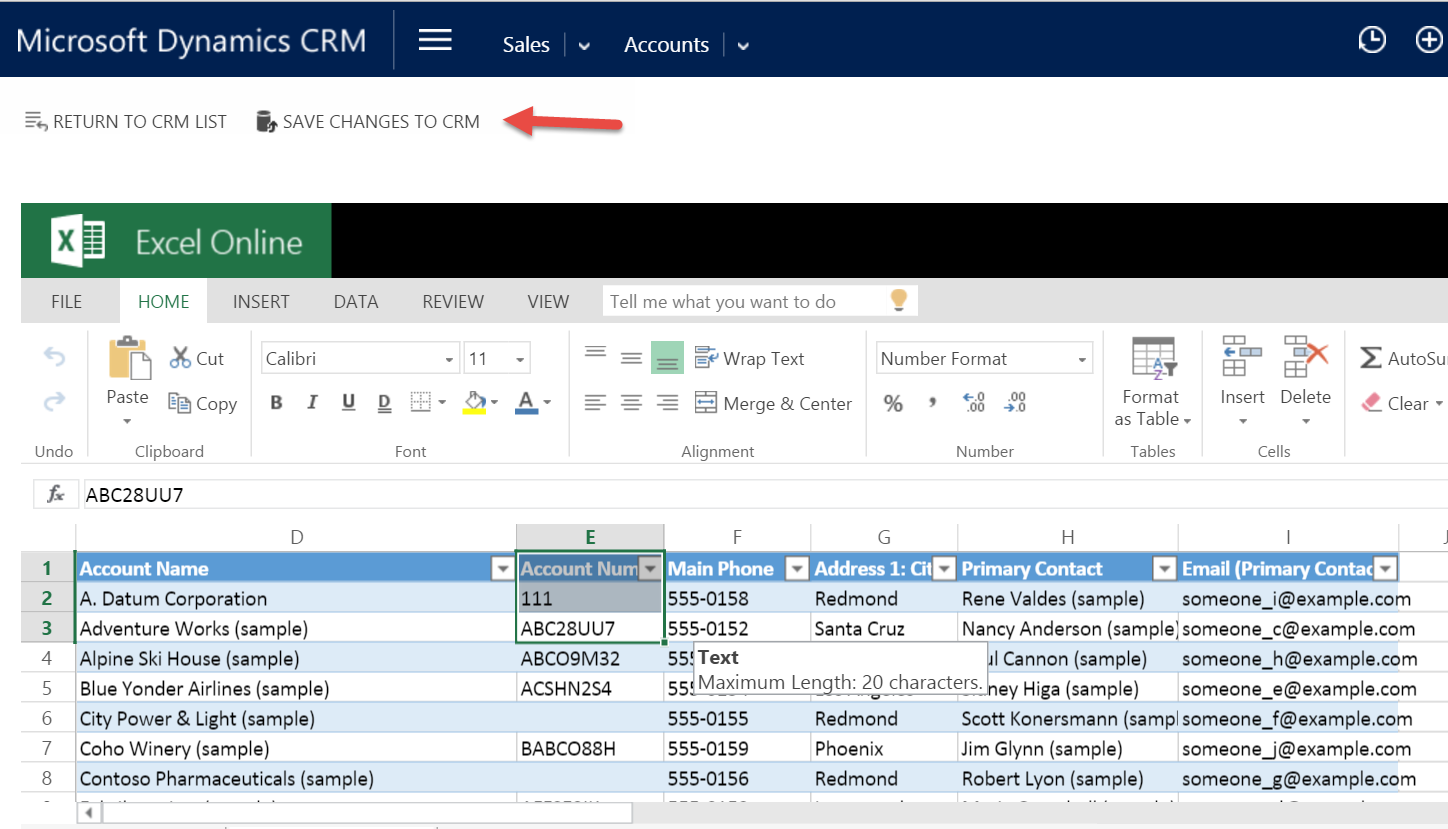Click the recently viewed items clock icon
This screenshot has width=1448, height=829.
click(x=1372, y=40)
